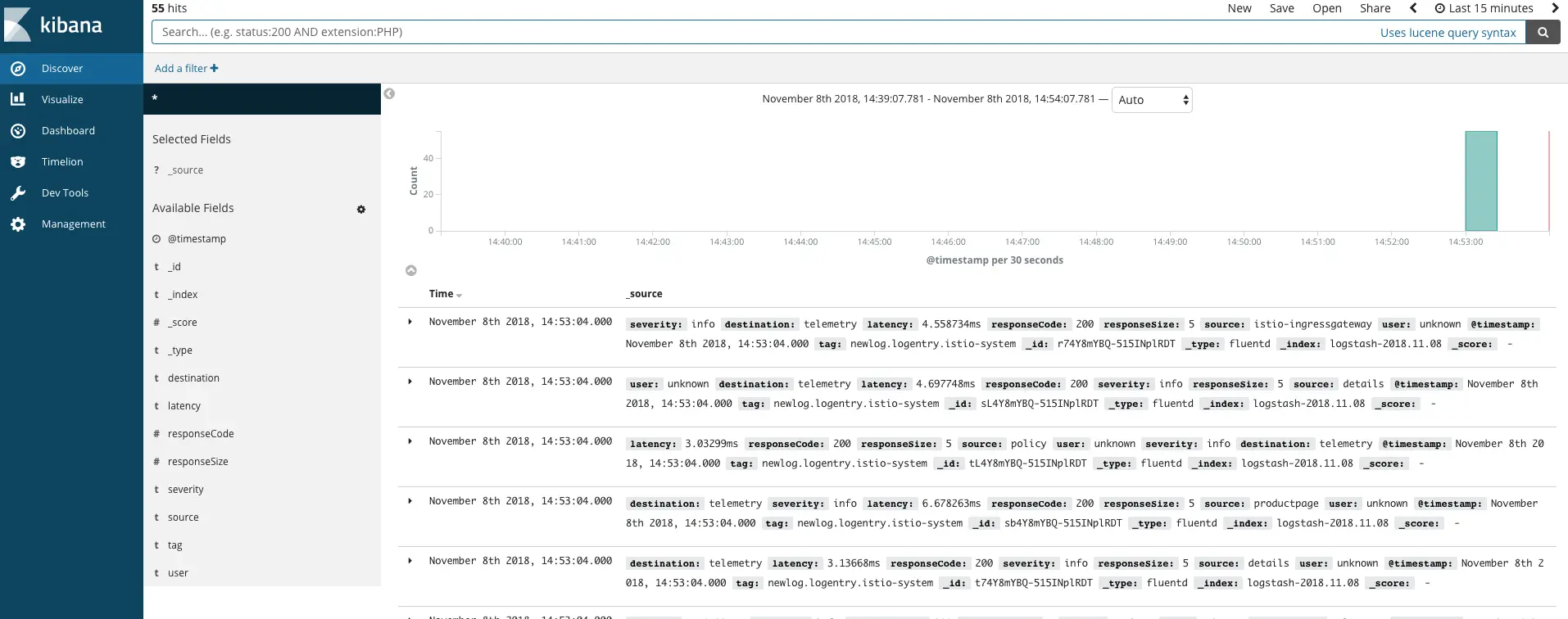The width and height of the screenshot is (1568, 619).
Task: Select _id field
Action: point(174,267)
